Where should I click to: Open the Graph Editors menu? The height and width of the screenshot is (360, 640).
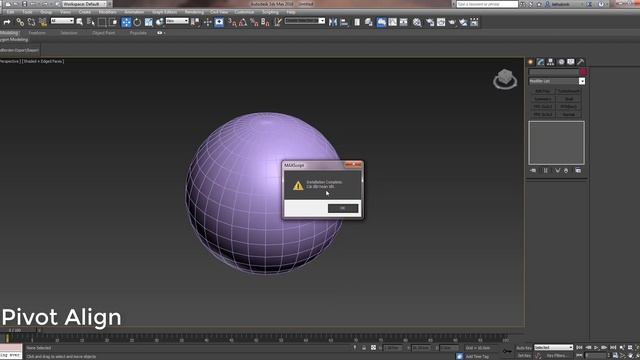[164, 12]
